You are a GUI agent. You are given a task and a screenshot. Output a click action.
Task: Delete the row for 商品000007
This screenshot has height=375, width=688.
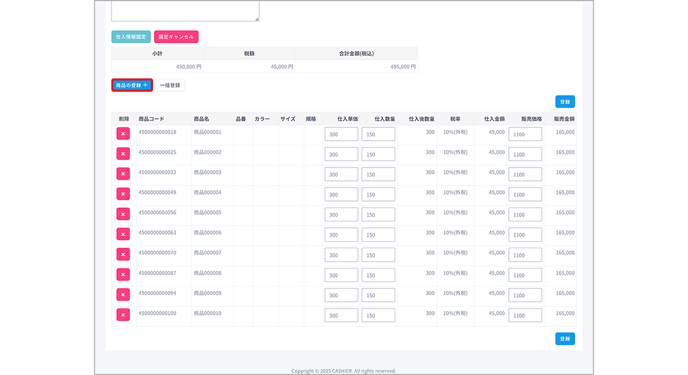[x=123, y=254]
